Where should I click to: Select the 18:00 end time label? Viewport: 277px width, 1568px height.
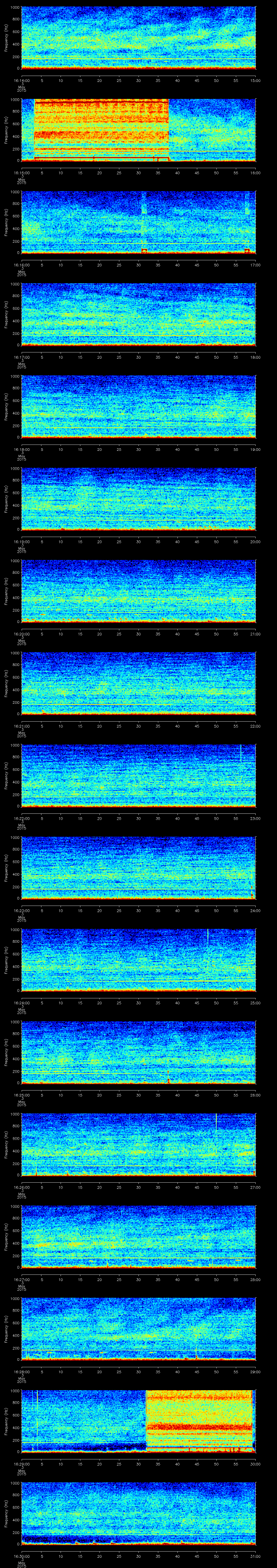pyautogui.click(x=256, y=357)
